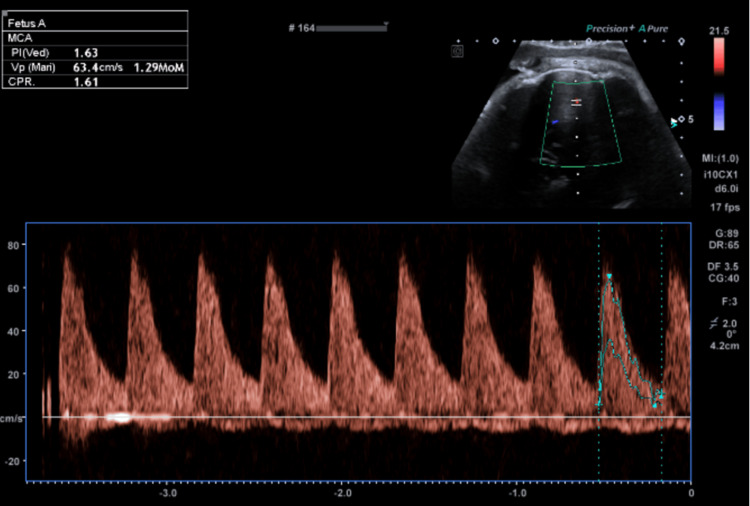Click the 2.0 sample gate size value
The width and height of the screenshot is (750, 506).
click(729, 324)
